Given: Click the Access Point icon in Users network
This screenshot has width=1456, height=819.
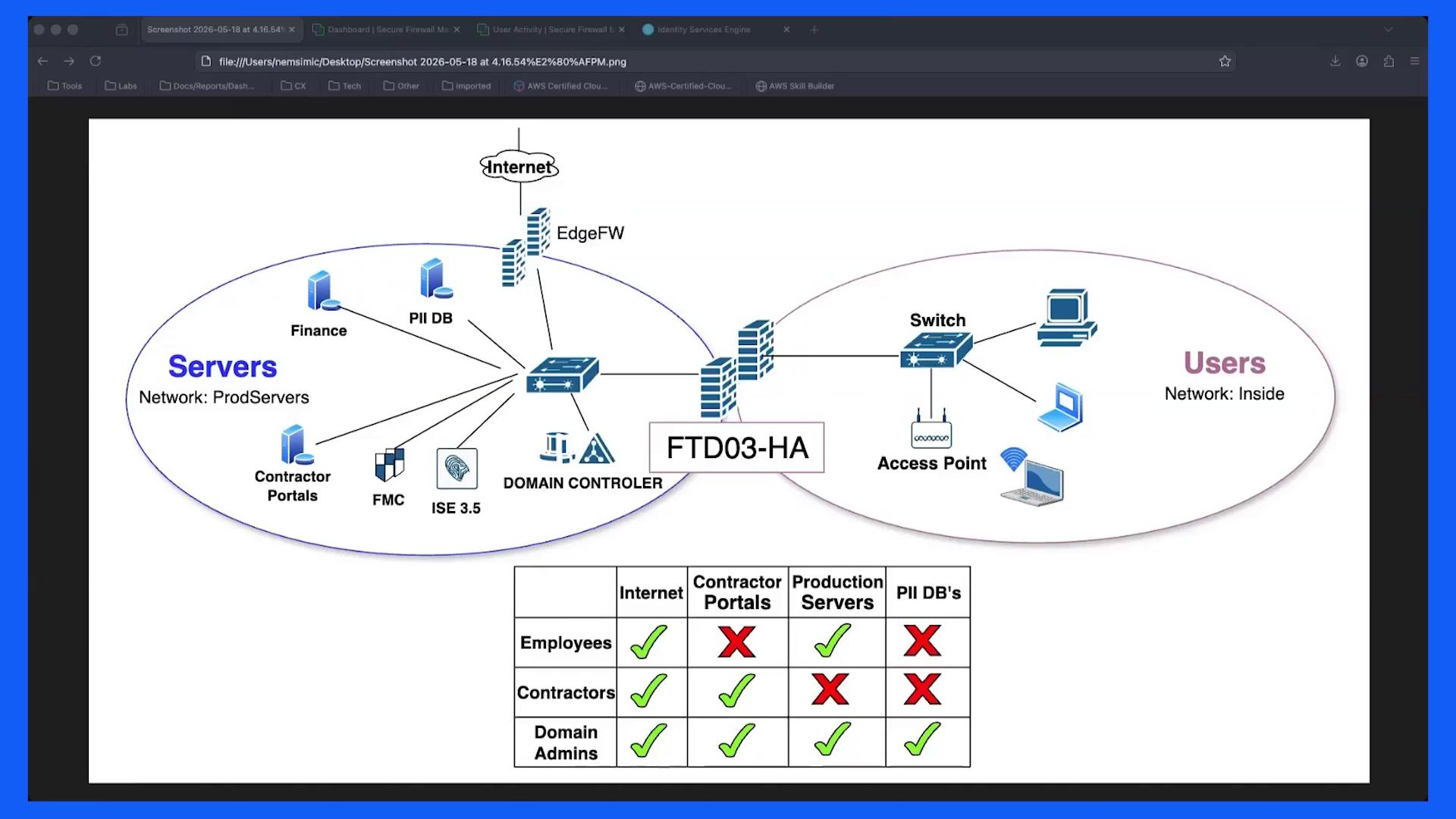Looking at the screenshot, I should click(x=931, y=429).
